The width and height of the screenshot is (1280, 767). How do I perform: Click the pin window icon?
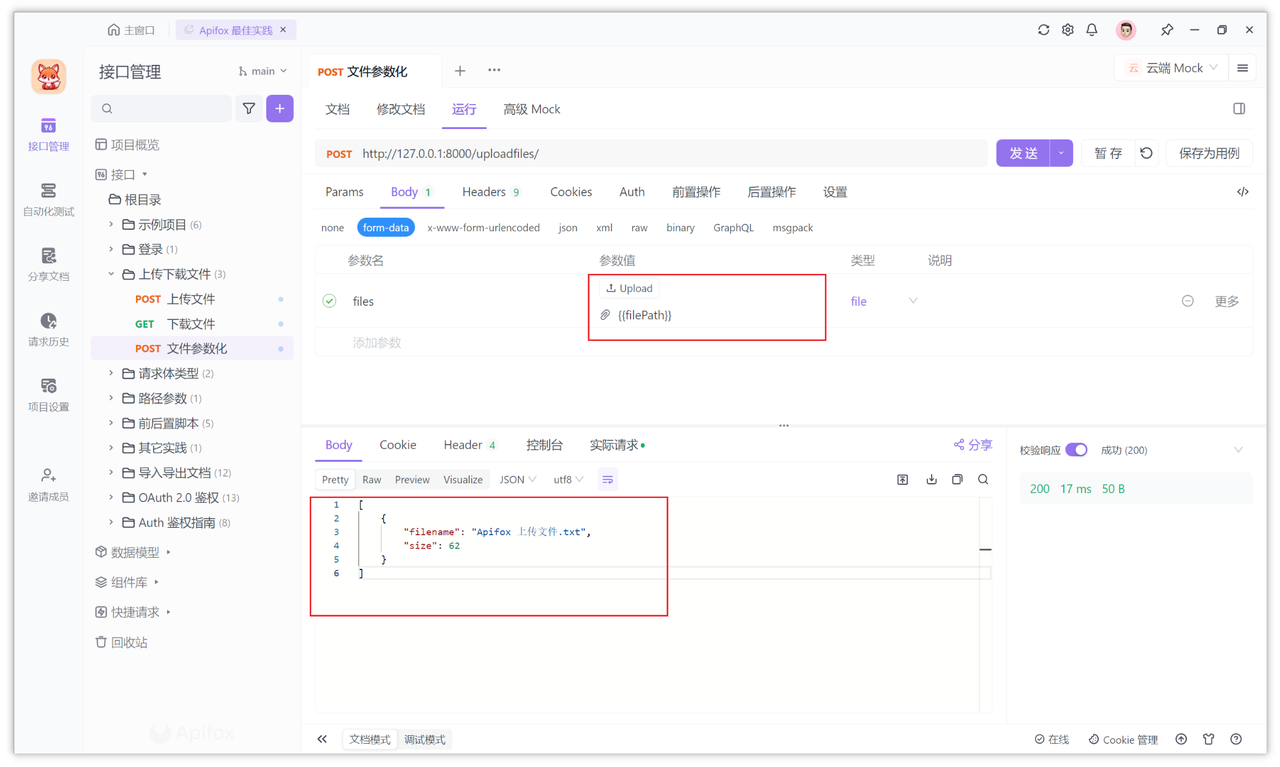coord(1166,30)
